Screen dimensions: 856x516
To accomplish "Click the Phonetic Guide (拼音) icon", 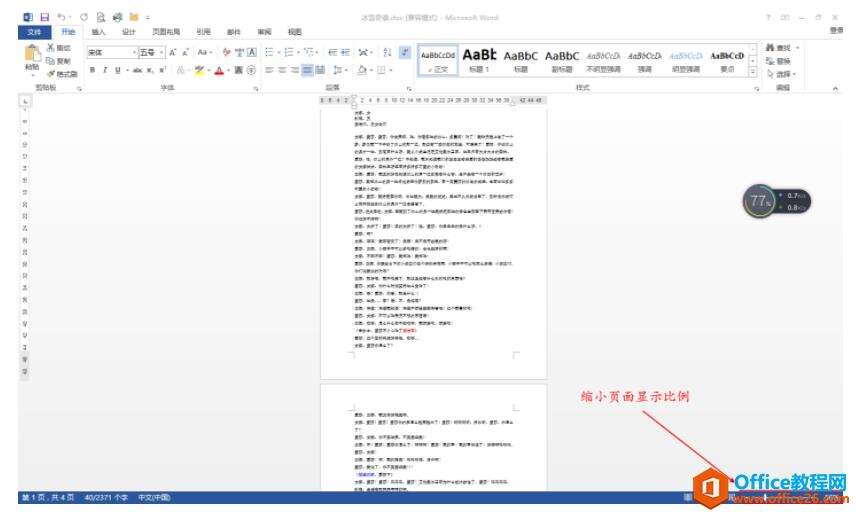I will (239, 52).
